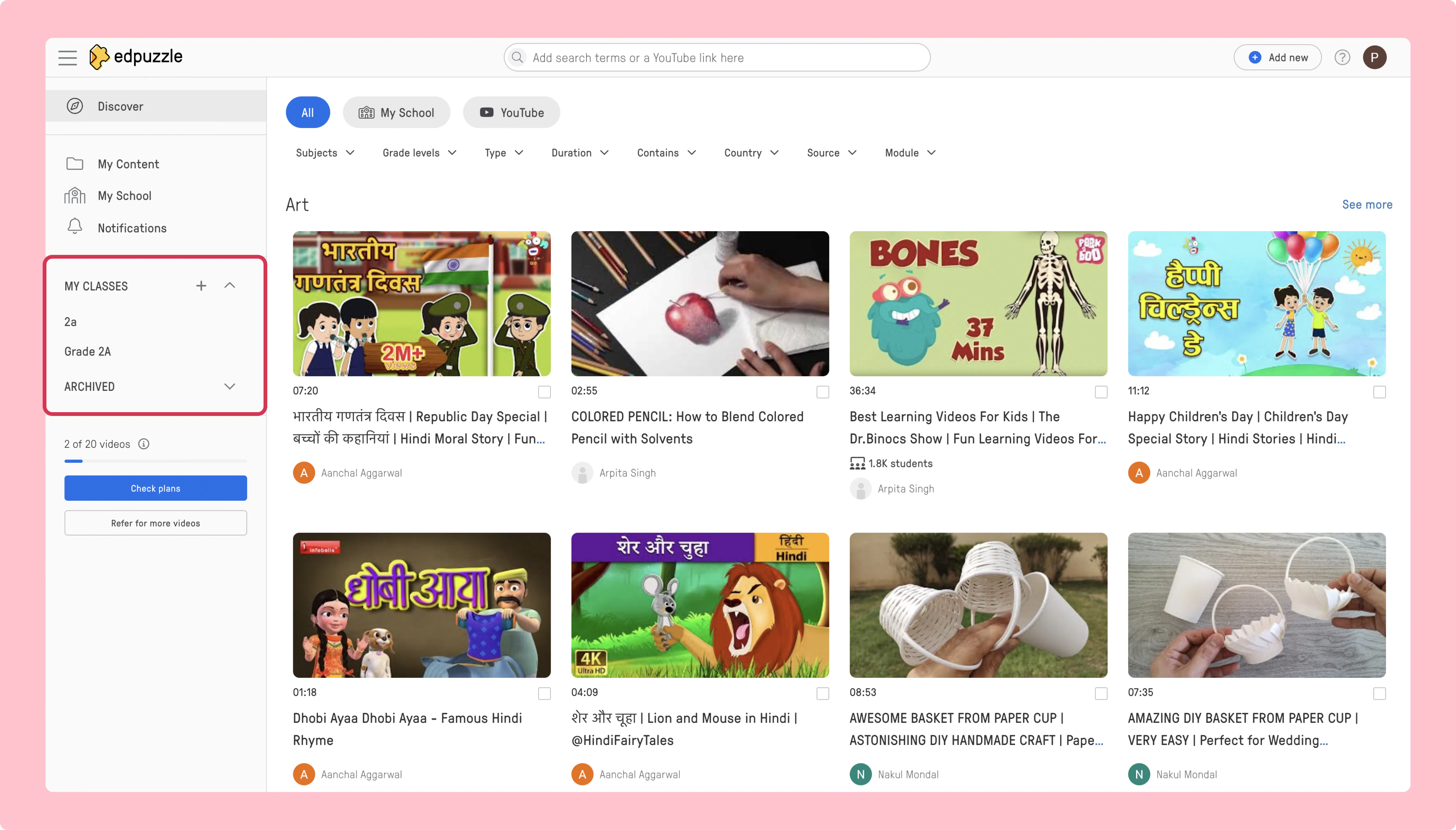Click Arpita Singh avatar under Best Learning Videos
Viewport: 1456px width, 830px height.
[x=861, y=488]
